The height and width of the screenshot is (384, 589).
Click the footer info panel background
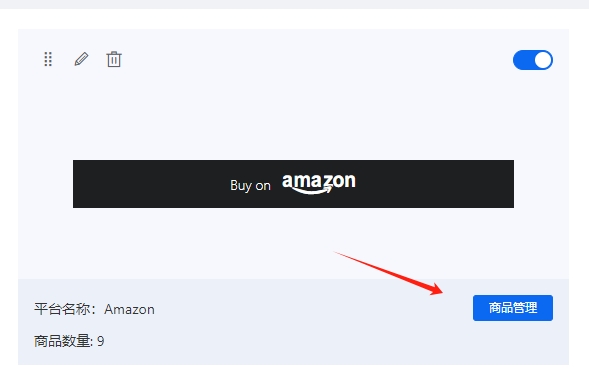(x=293, y=322)
